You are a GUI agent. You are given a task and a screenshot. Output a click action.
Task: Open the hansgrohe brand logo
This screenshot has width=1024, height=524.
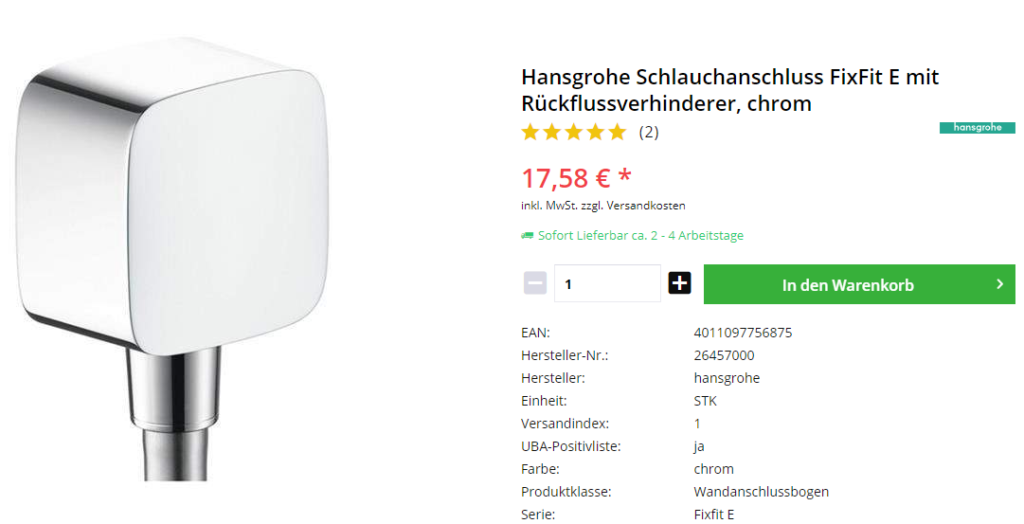977,127
